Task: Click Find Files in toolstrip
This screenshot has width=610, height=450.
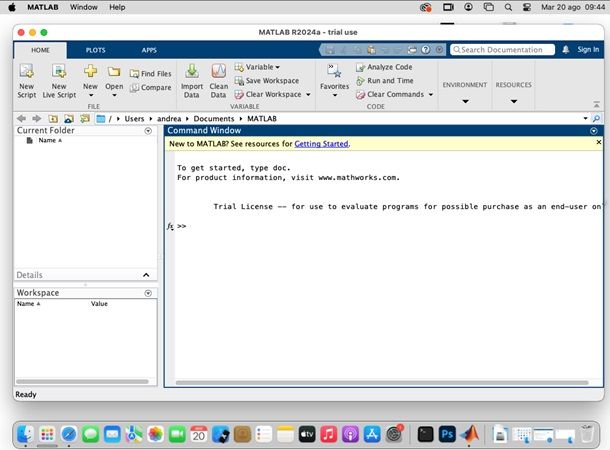Action: [151, 74]
